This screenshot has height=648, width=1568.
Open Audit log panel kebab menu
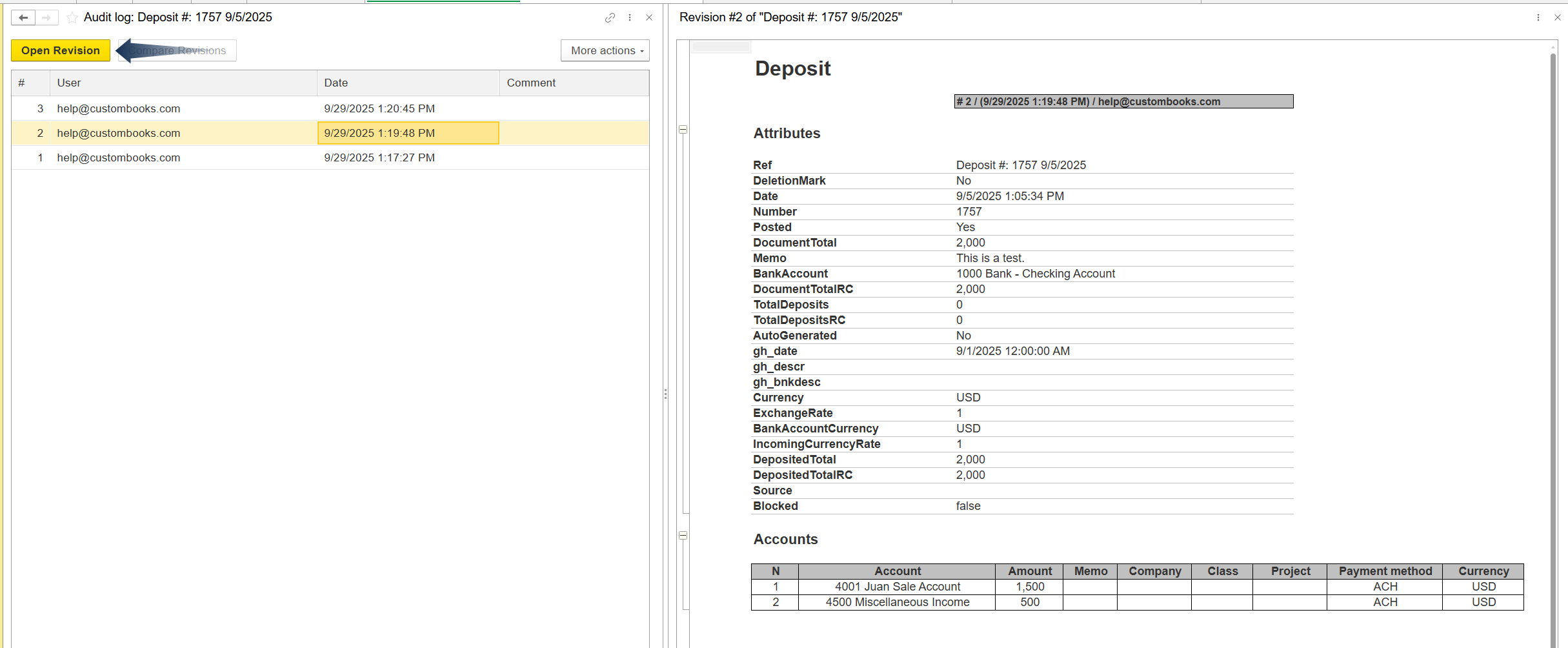click(630, 17)
